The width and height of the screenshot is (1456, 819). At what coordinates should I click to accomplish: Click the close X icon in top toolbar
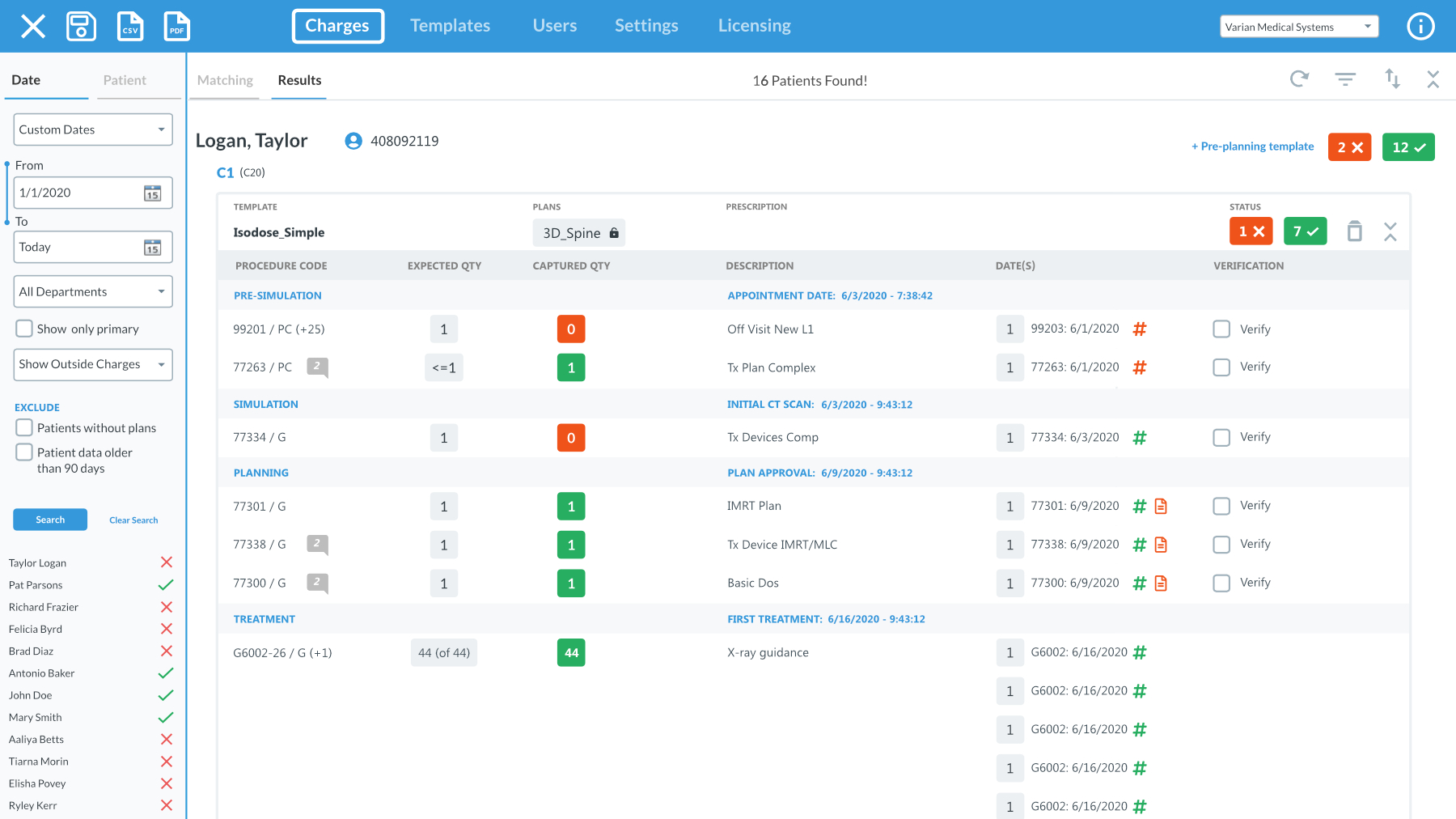(x=33, y=26)
